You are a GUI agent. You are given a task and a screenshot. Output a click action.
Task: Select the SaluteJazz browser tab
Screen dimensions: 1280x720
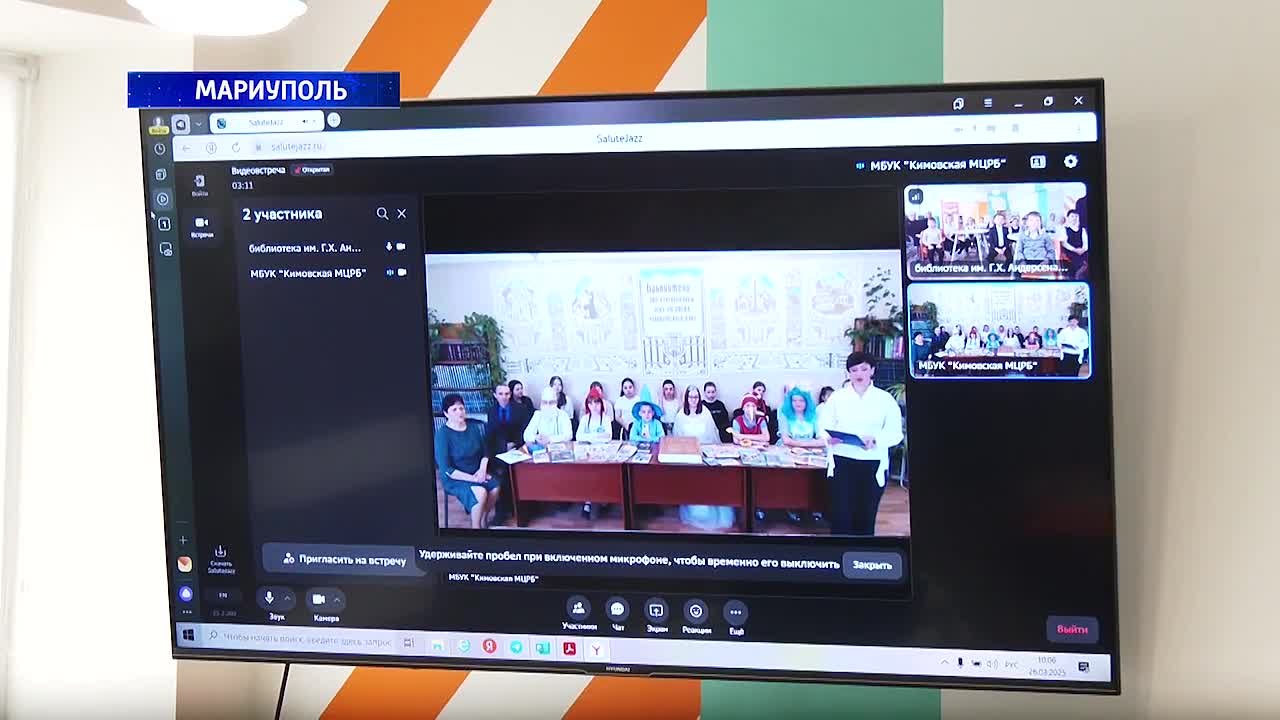(x=268, y=122)
